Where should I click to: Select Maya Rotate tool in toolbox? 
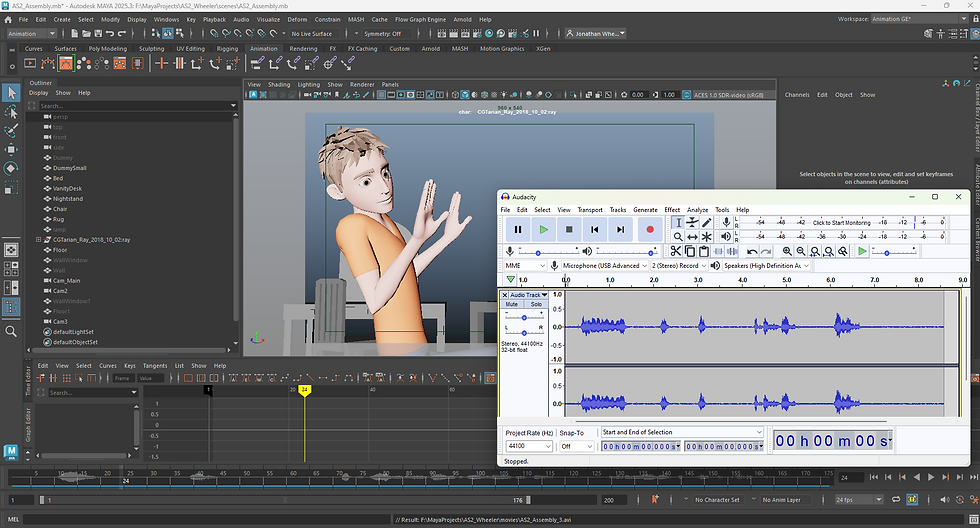pos(11,168)
